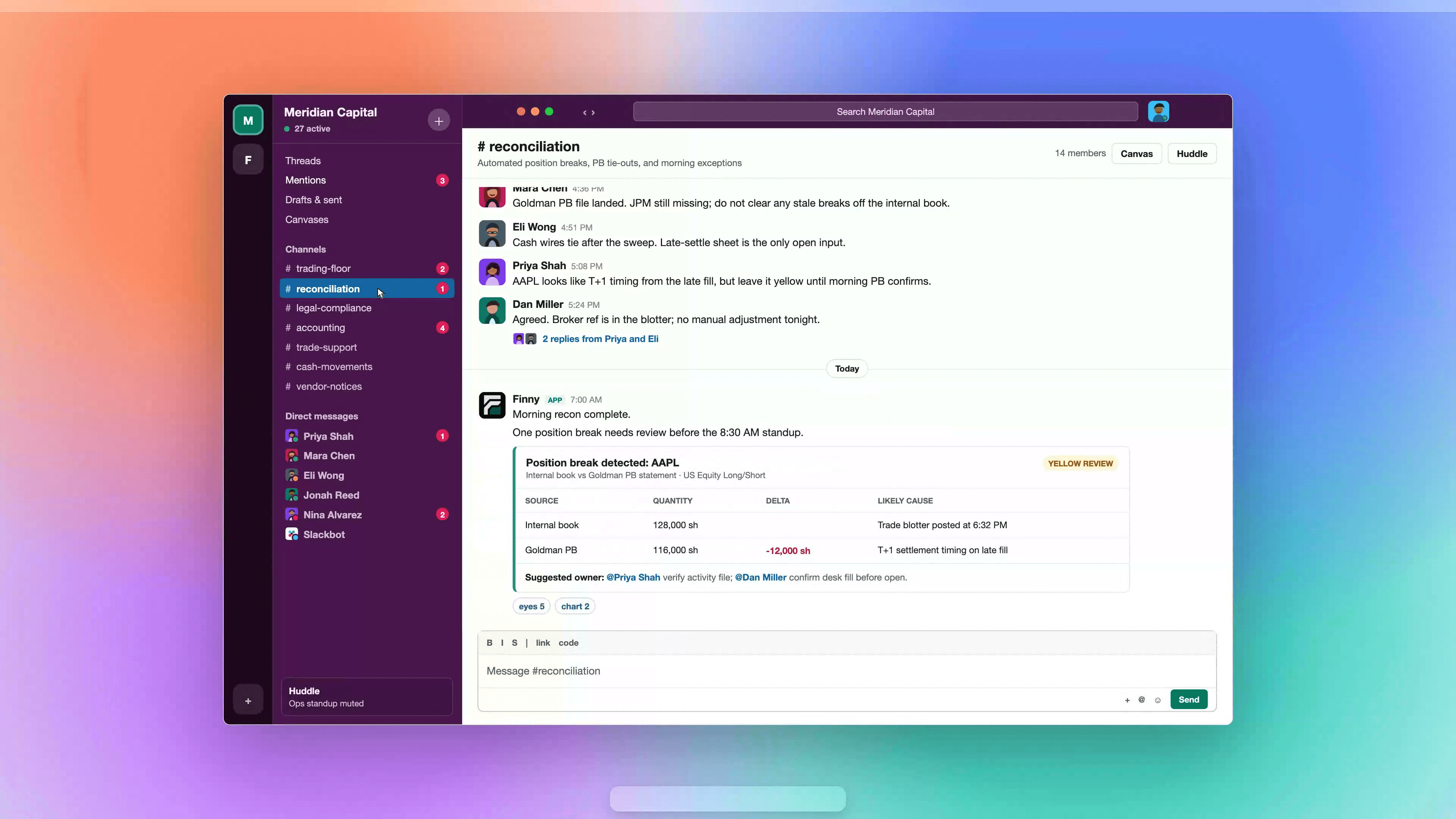
Task: Open Threads in sidebar
Action: 303,160
